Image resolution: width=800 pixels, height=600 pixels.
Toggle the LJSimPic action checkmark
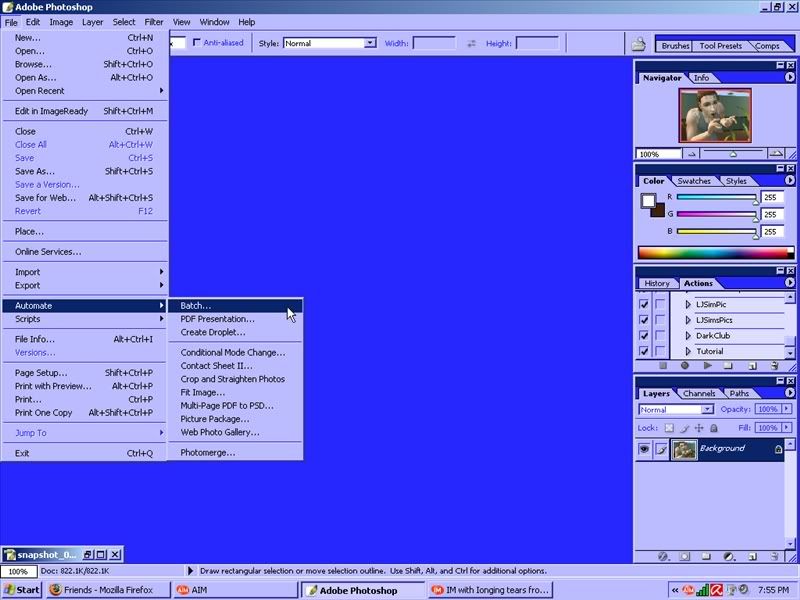(644, 304)
